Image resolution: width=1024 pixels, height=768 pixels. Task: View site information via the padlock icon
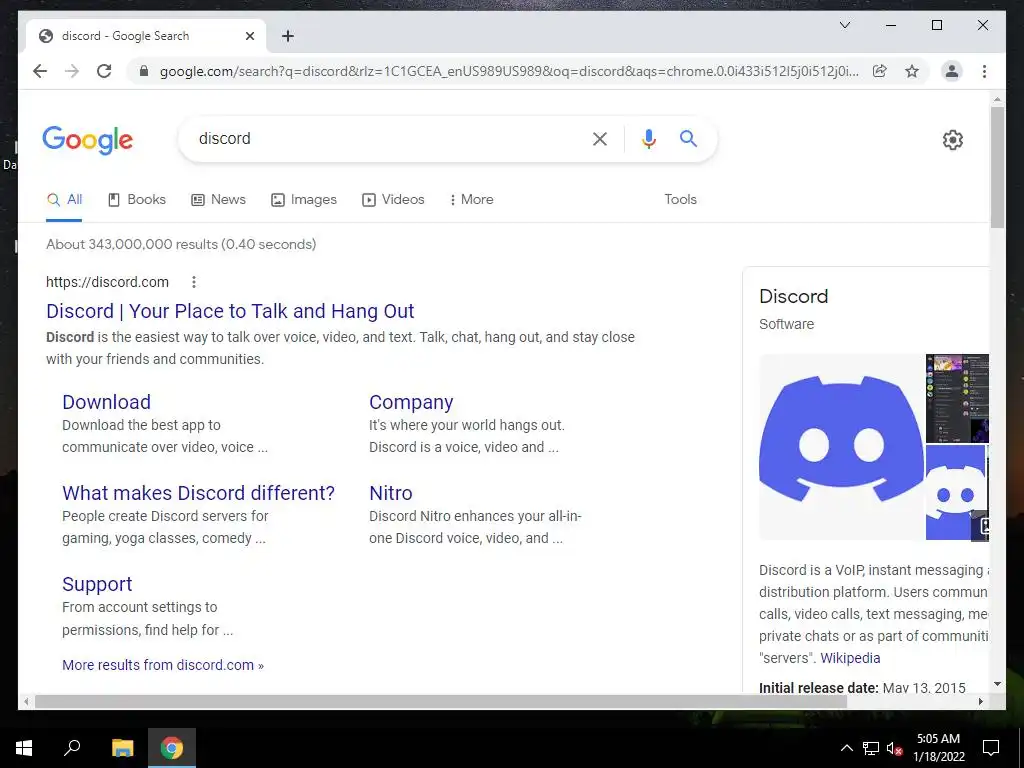click(x=144, y=71)
